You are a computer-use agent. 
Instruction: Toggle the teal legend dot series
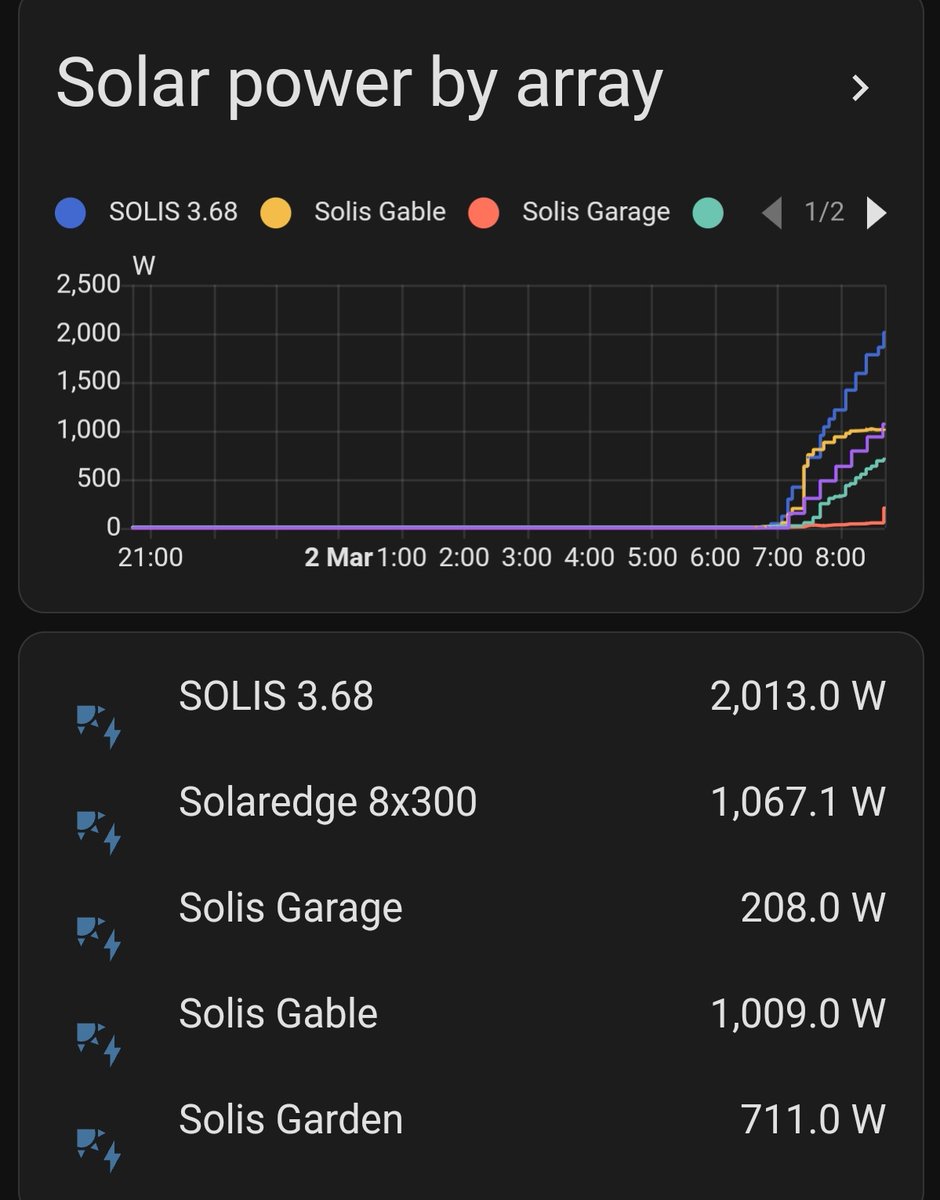(708, 213)
